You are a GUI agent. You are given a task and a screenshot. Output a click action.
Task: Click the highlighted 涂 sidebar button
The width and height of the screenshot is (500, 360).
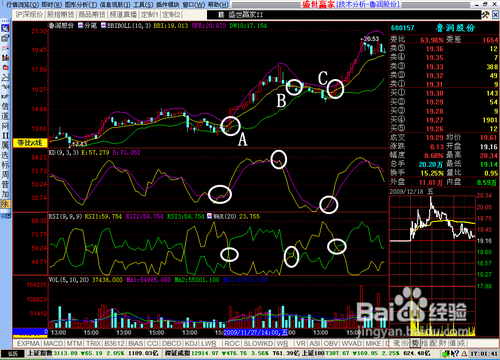tap(5, 204)
